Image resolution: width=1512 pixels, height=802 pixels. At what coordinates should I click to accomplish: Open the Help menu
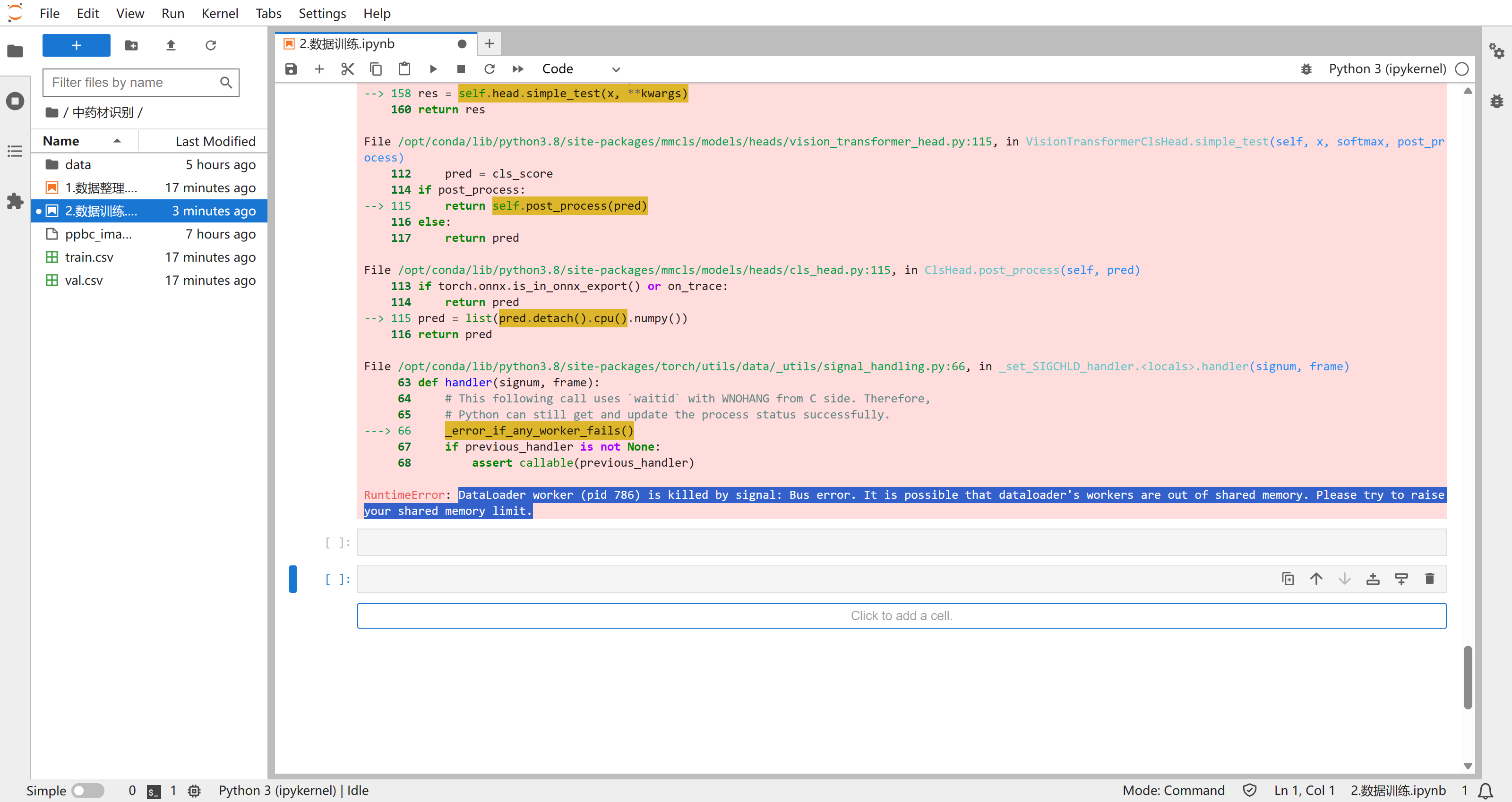point(376,13)
